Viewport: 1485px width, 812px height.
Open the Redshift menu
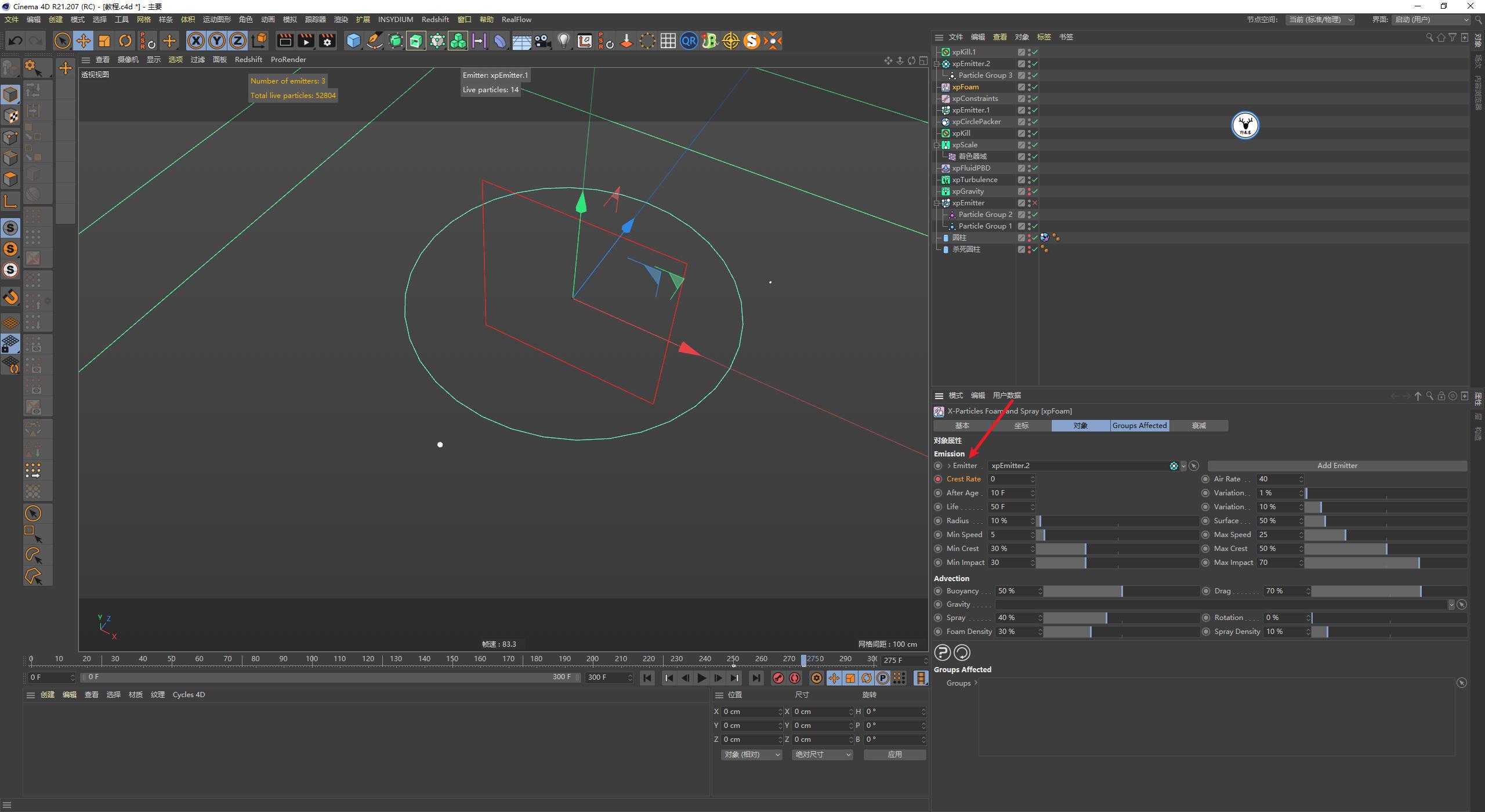(x=435, y=19)
